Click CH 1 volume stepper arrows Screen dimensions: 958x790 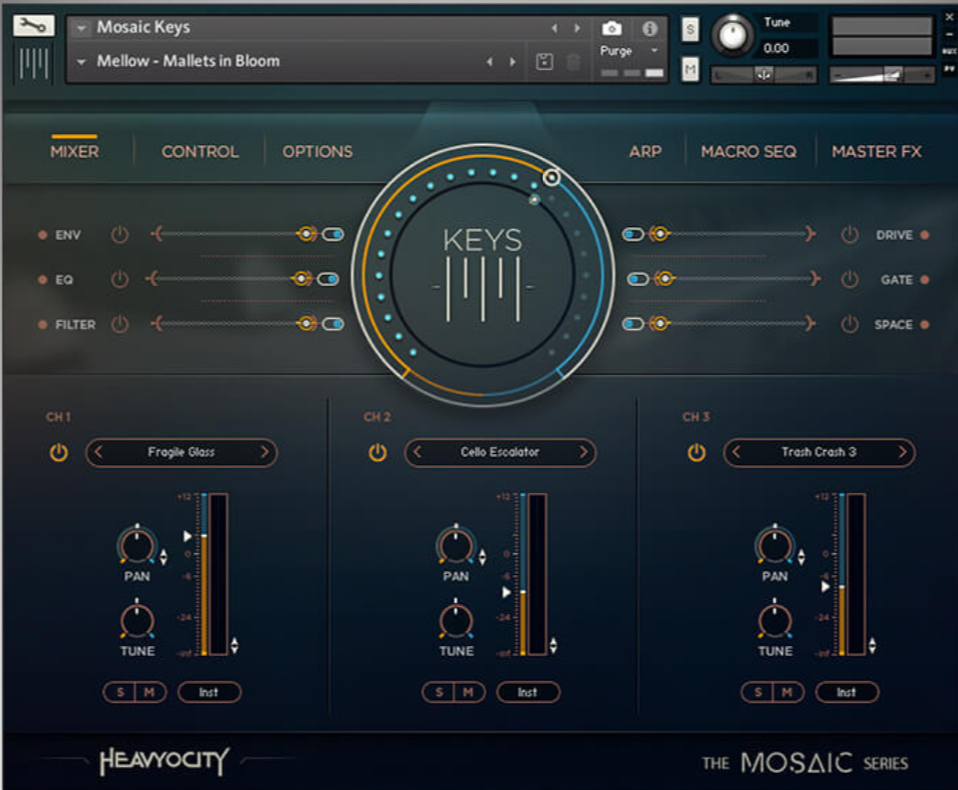pos(235,646)
